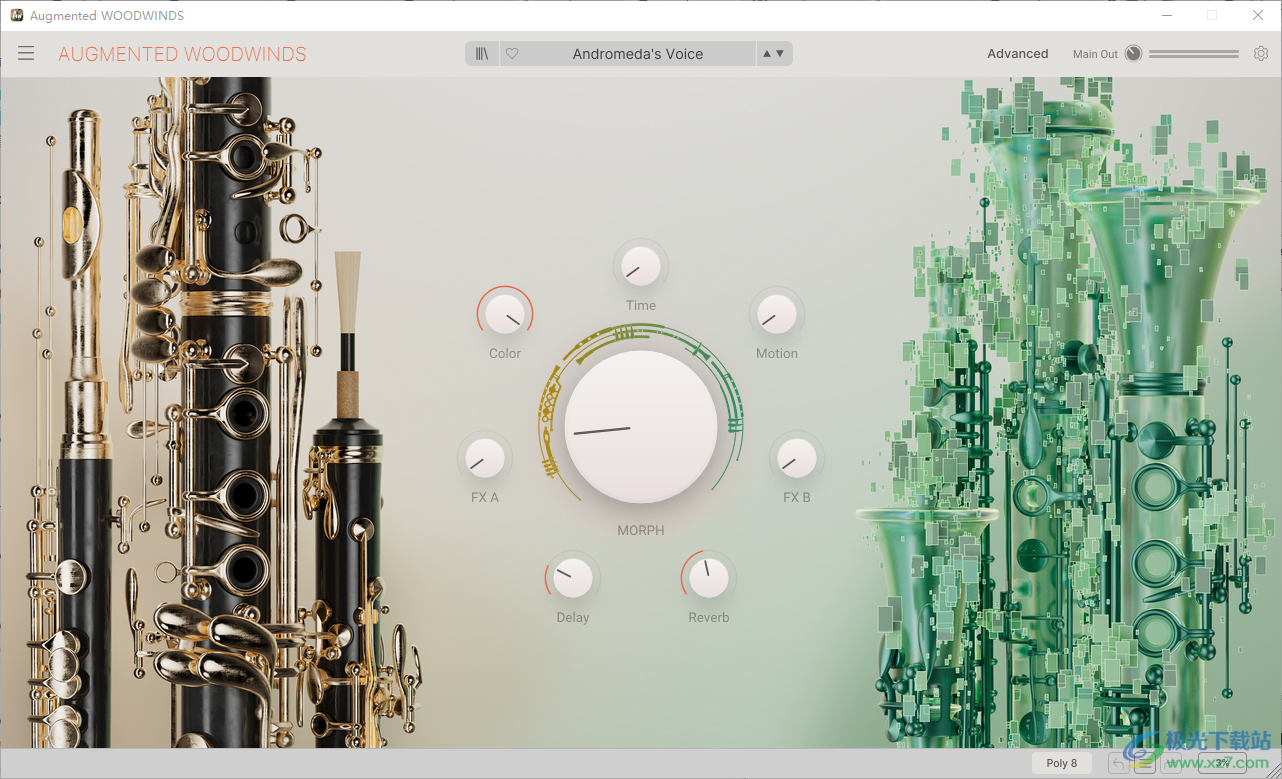Click the Delay effect knob
1282x779 pixels.
tap(572, 578)
